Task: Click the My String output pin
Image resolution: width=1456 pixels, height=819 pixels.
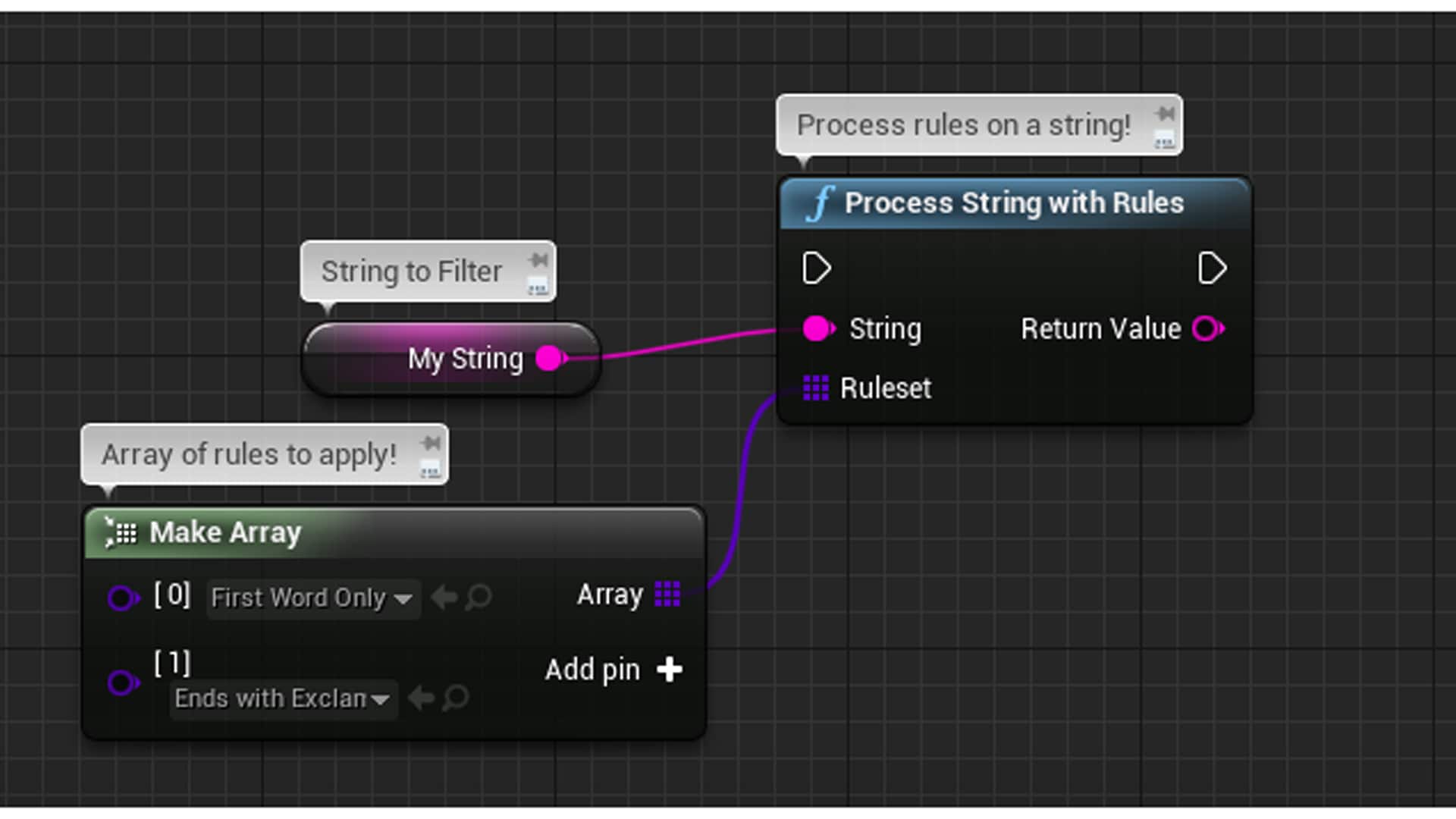Action: coord(548,358)
